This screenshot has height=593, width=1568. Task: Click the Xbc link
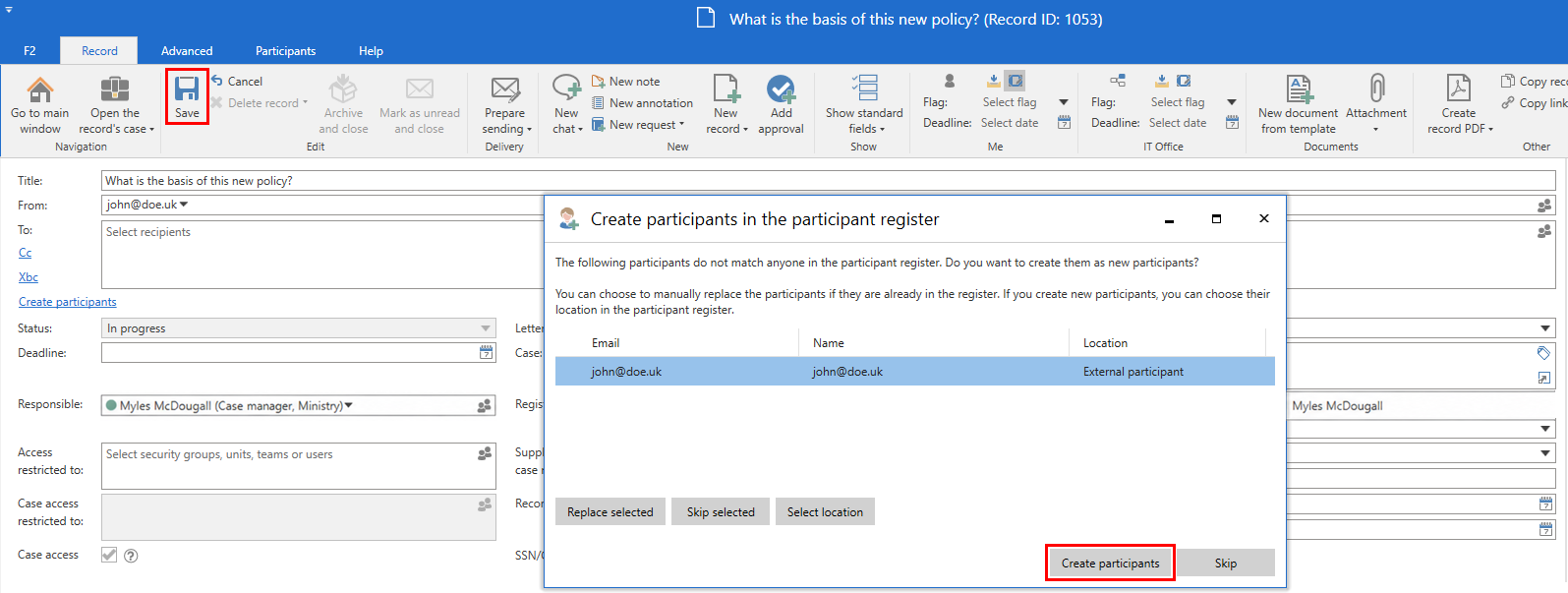[29, 277]
